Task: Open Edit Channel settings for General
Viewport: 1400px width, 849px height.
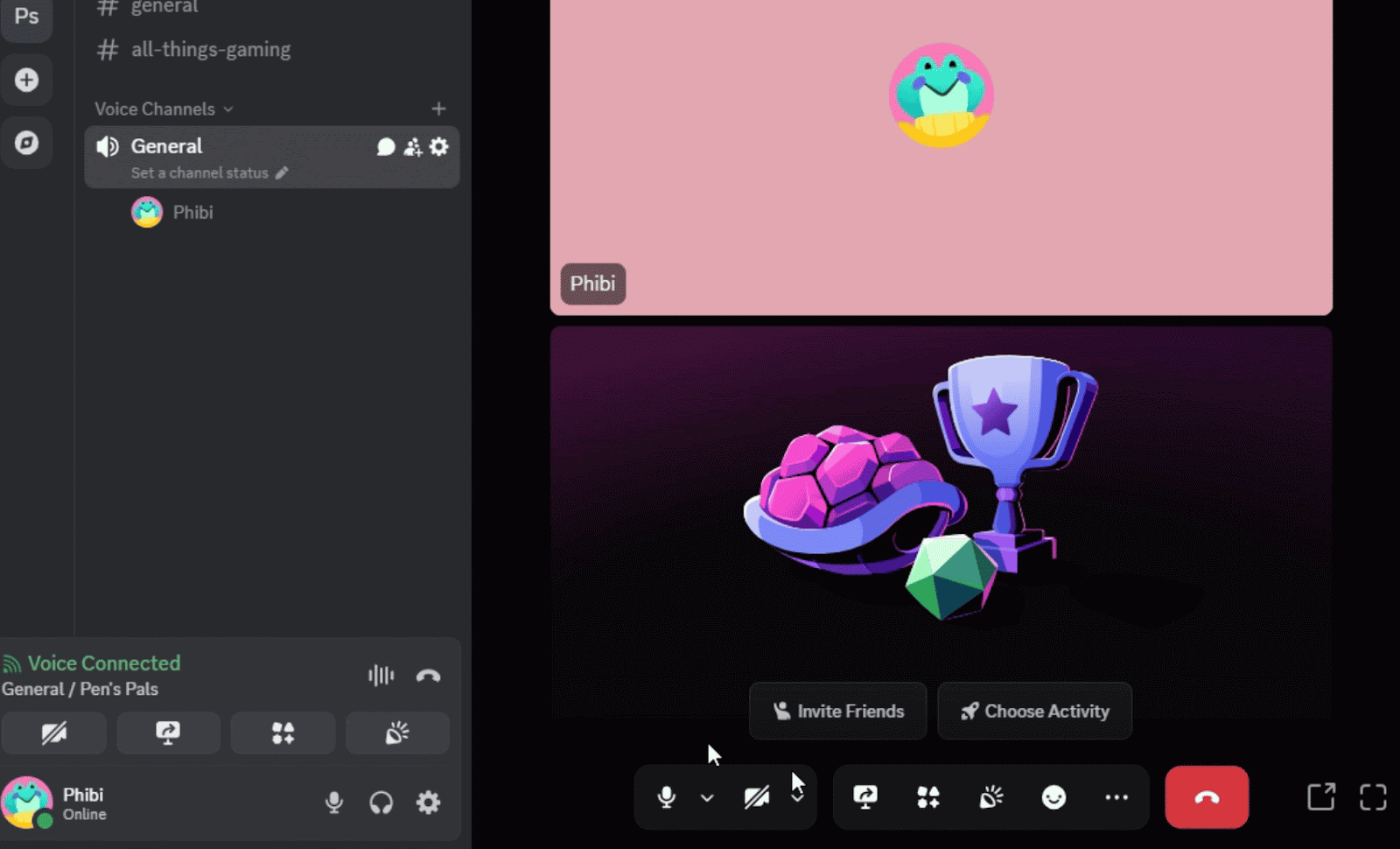Action: pyautogui.click(x=437, y=146)
